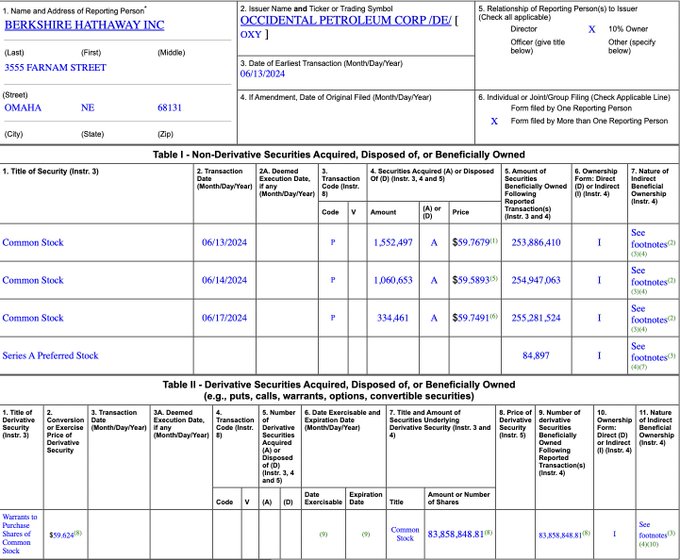680x560 pixels.
Task: Click the 06/13/2024 transaction date in Table I
Action: click(224, 242)
